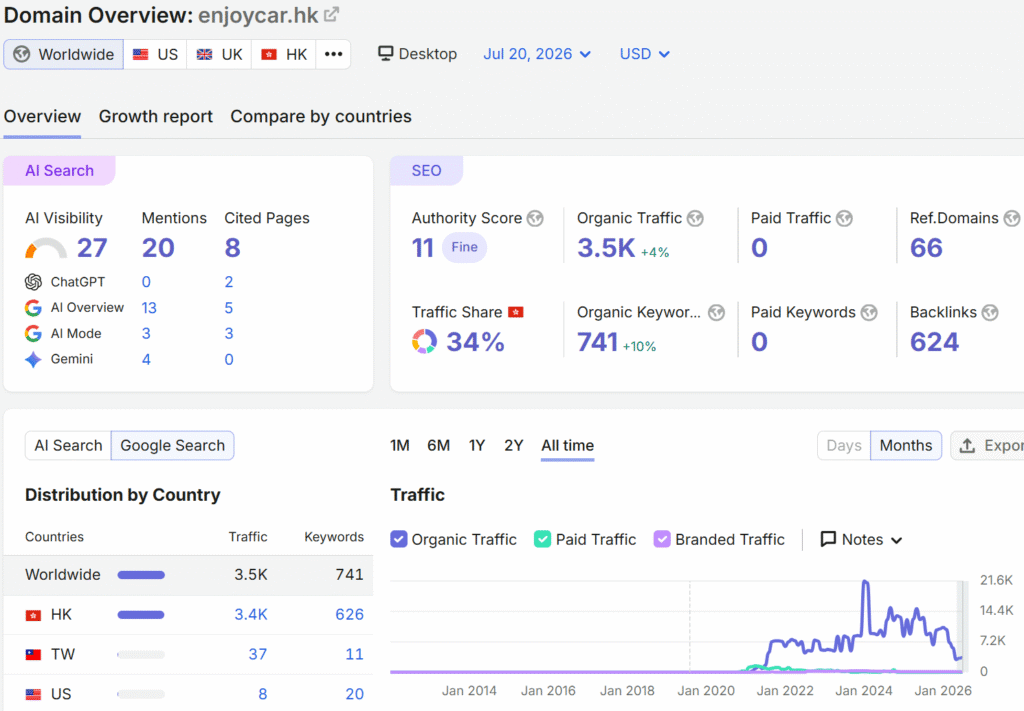Click globe icon next to Organic Keywords
This screenshot has width=1024, height=711.
pos(716,313)
